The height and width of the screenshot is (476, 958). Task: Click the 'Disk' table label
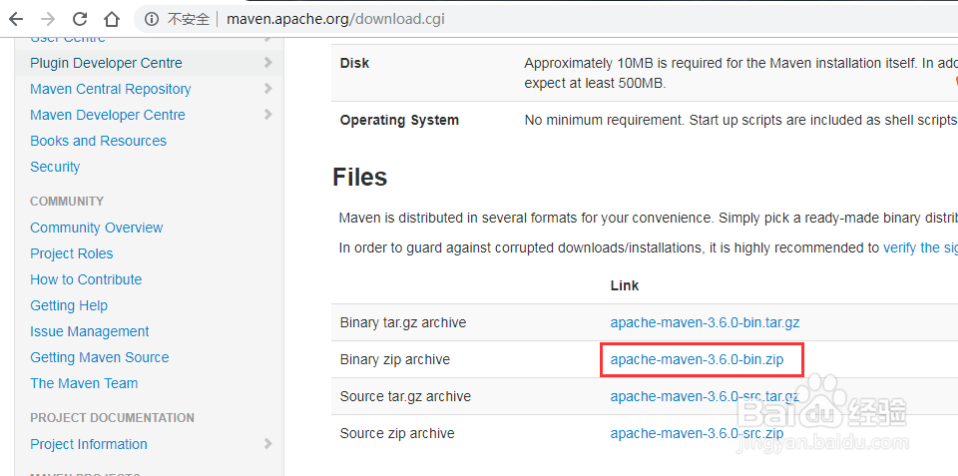(x=354, y=63)
